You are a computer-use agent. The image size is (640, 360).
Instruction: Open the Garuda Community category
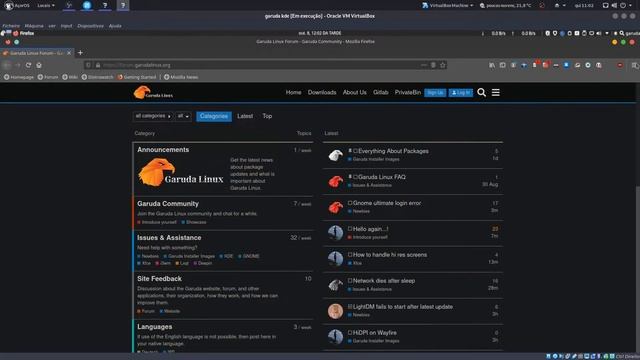coord(168,204)
